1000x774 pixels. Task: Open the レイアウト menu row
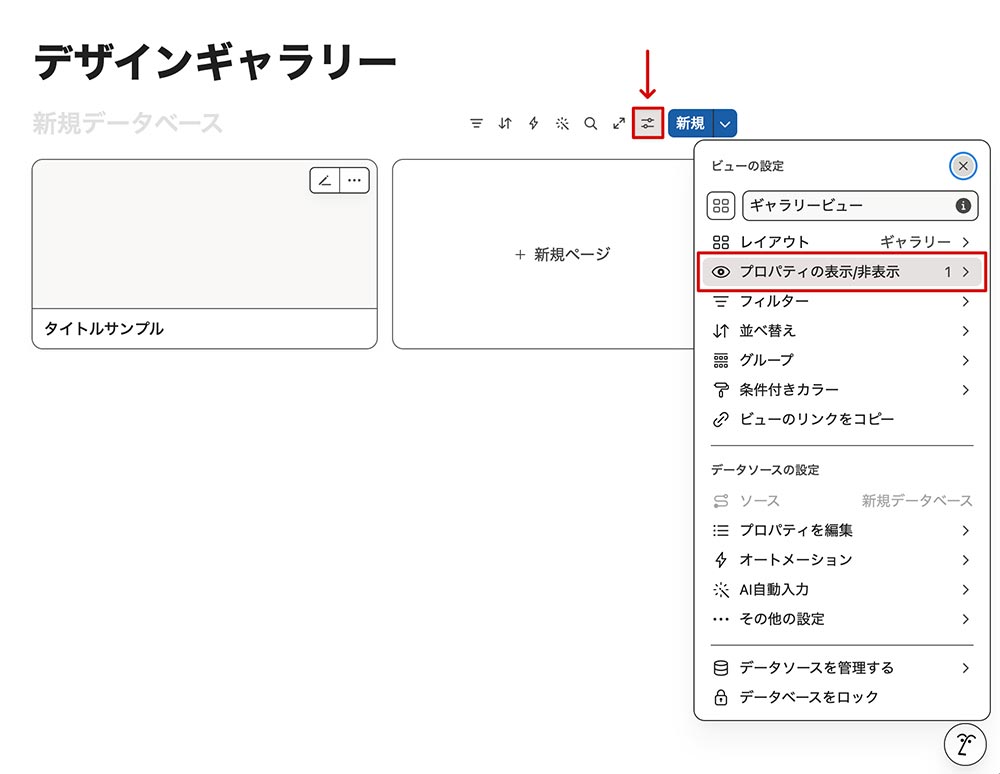842,242
